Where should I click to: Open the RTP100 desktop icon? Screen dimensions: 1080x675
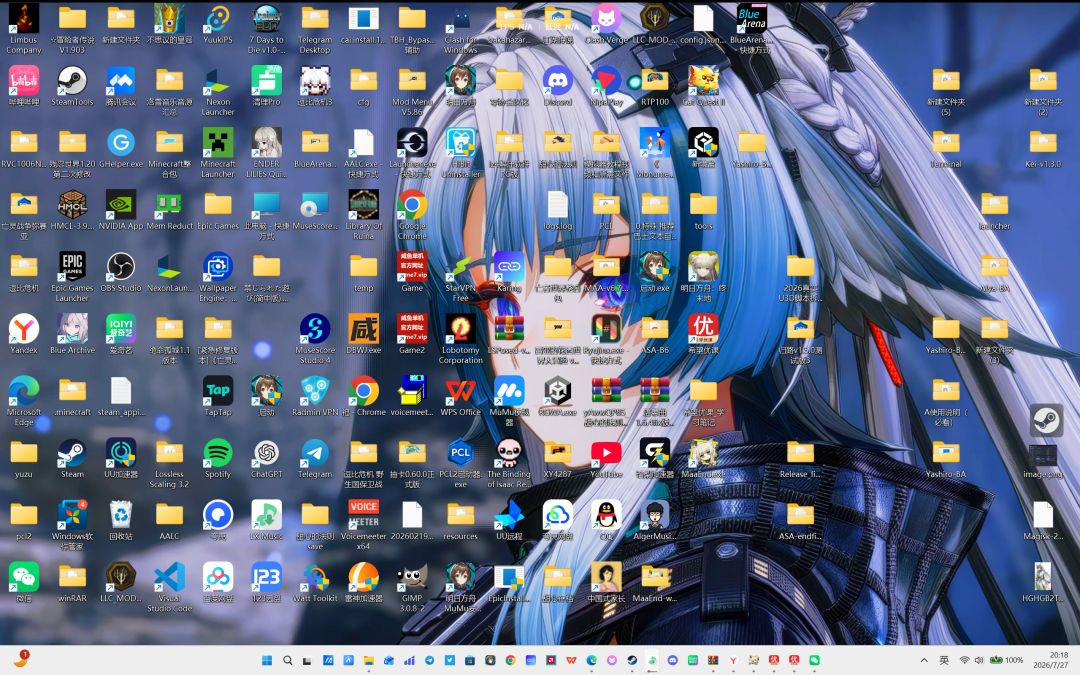(x=655, y=85)
